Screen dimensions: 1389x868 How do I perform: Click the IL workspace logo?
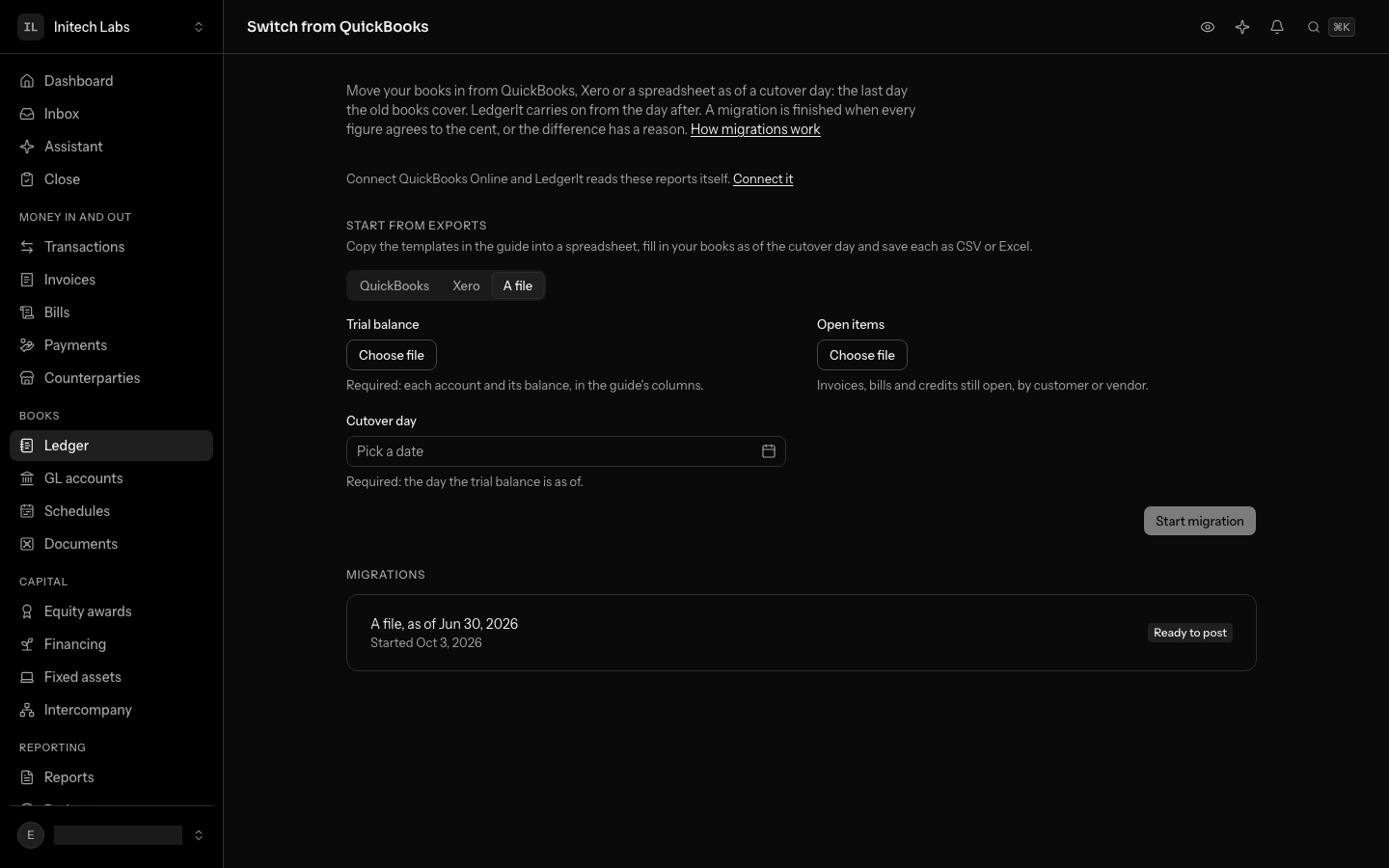click(31, 27)
